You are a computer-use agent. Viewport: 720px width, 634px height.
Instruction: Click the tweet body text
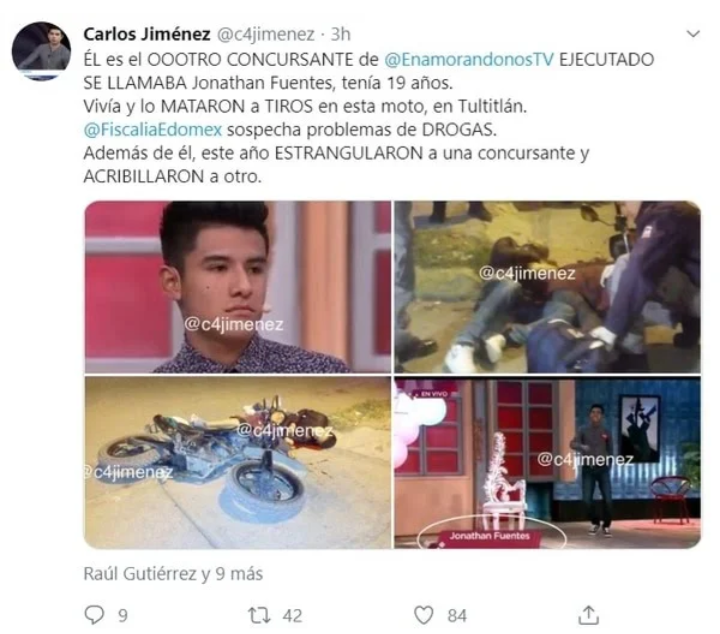tap(369, 118)
